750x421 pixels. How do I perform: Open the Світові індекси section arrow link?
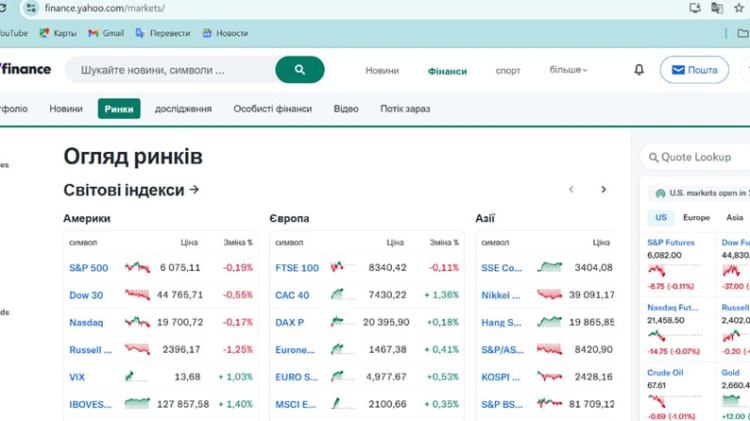[194, 189]
